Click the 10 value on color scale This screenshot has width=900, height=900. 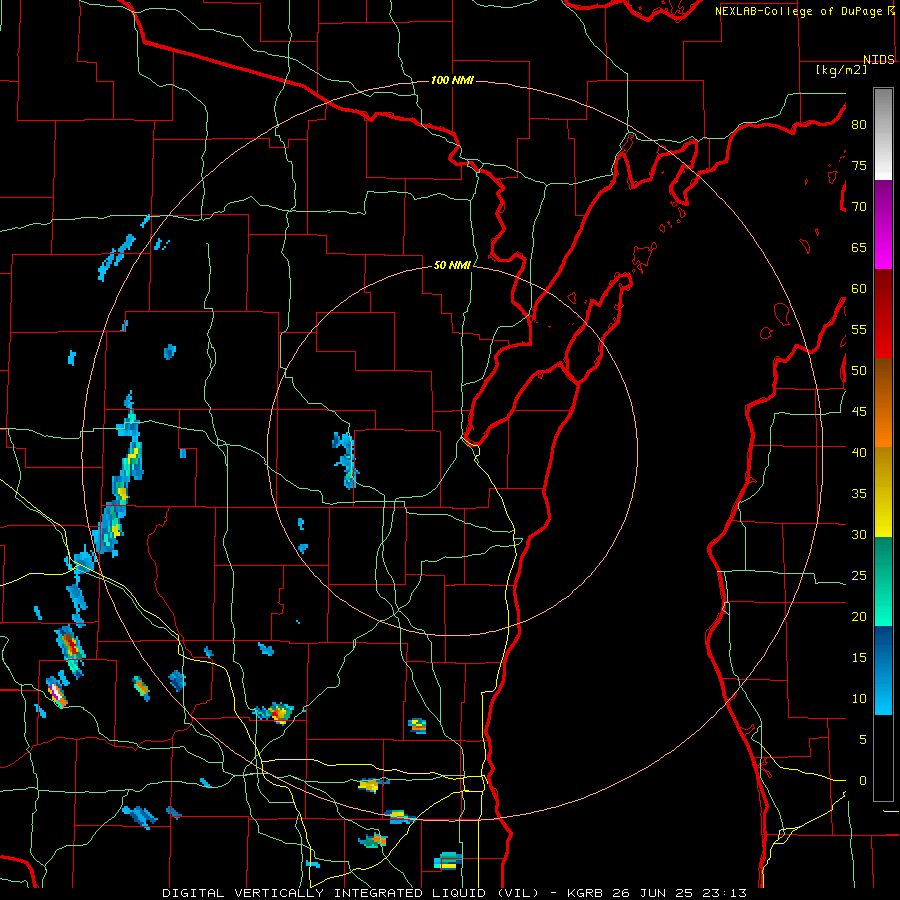pyautogui.click(x=859, y=699)
